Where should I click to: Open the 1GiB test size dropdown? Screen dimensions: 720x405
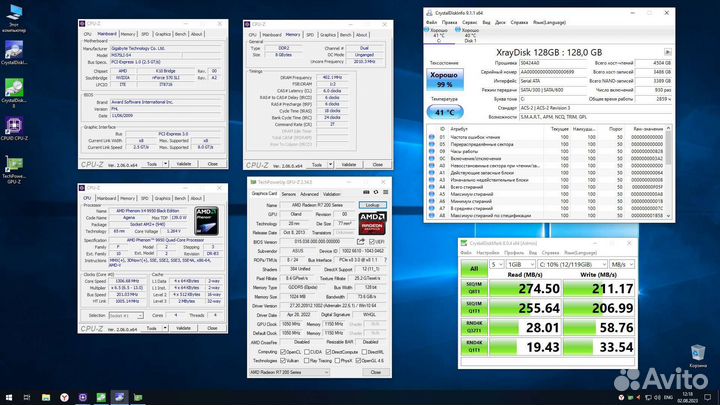click(521, 264)
